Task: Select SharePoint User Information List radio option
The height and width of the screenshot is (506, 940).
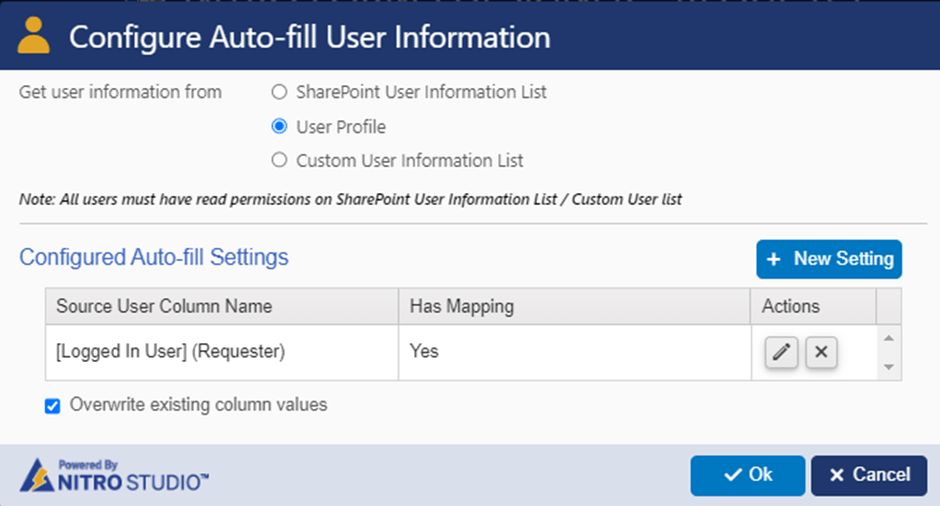Action: pyautogui.click(x=279, y=92)
